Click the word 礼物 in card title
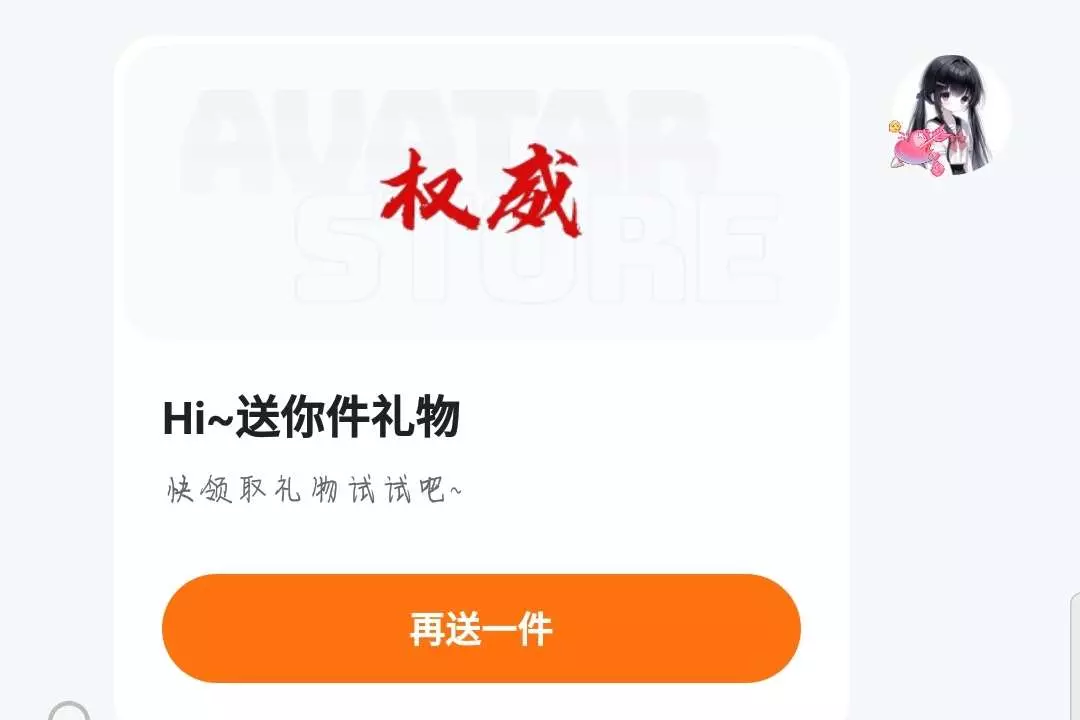 point(416,417)
